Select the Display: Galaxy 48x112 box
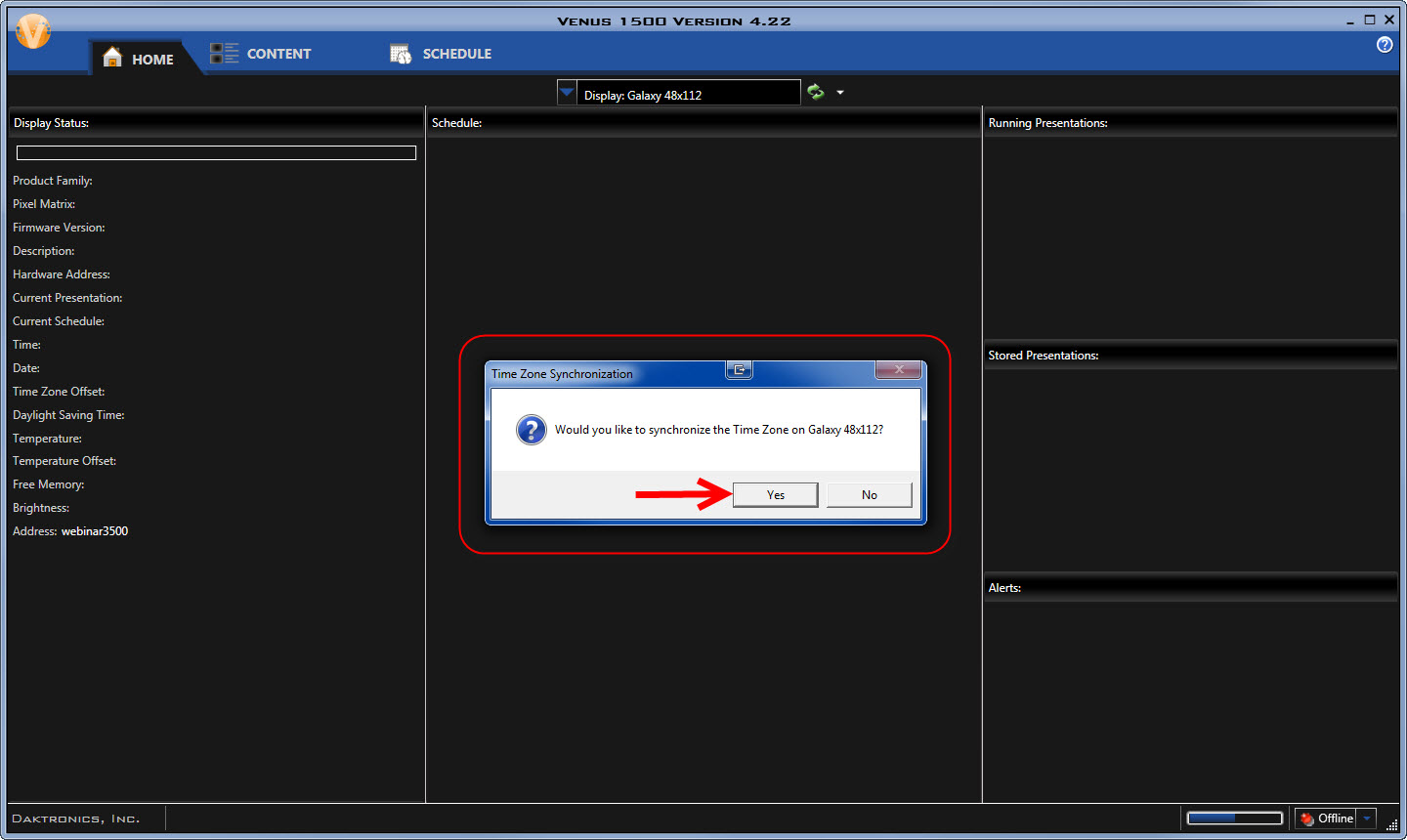 (x=688, y=94)
